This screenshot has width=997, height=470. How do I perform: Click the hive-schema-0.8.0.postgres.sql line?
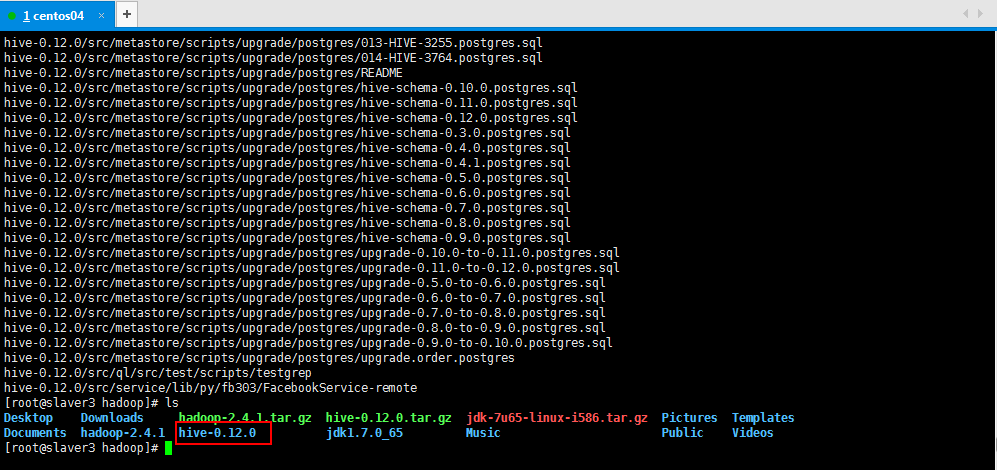tap(287, 223)
